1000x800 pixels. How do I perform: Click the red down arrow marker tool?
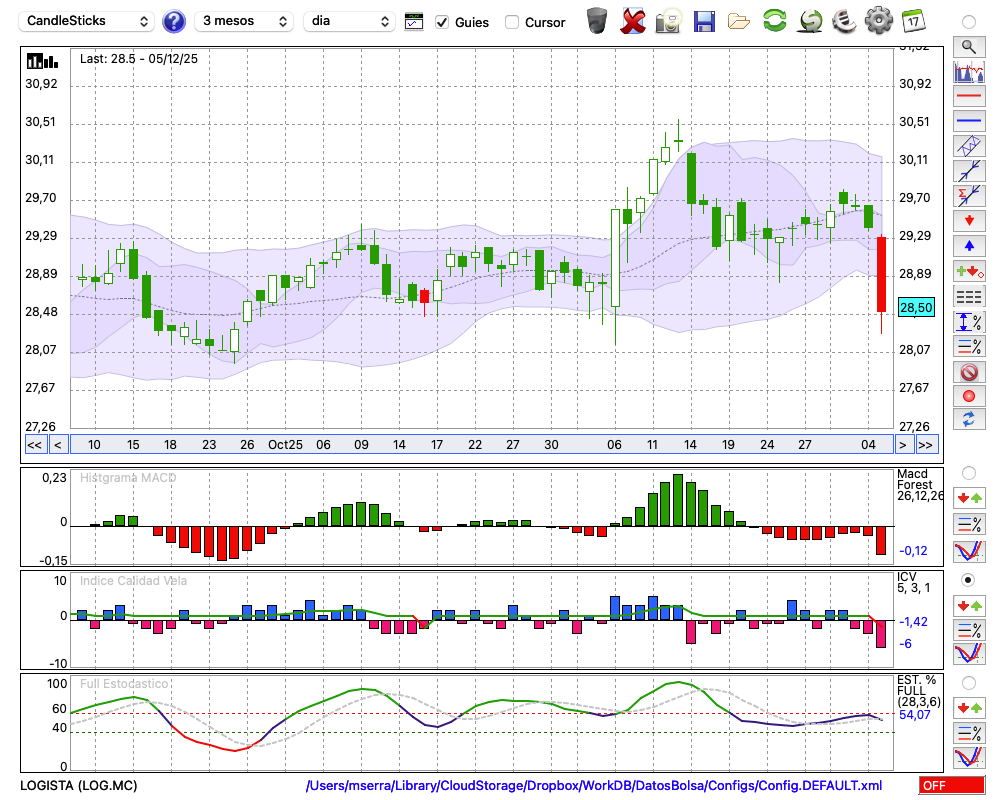[969, 221]
